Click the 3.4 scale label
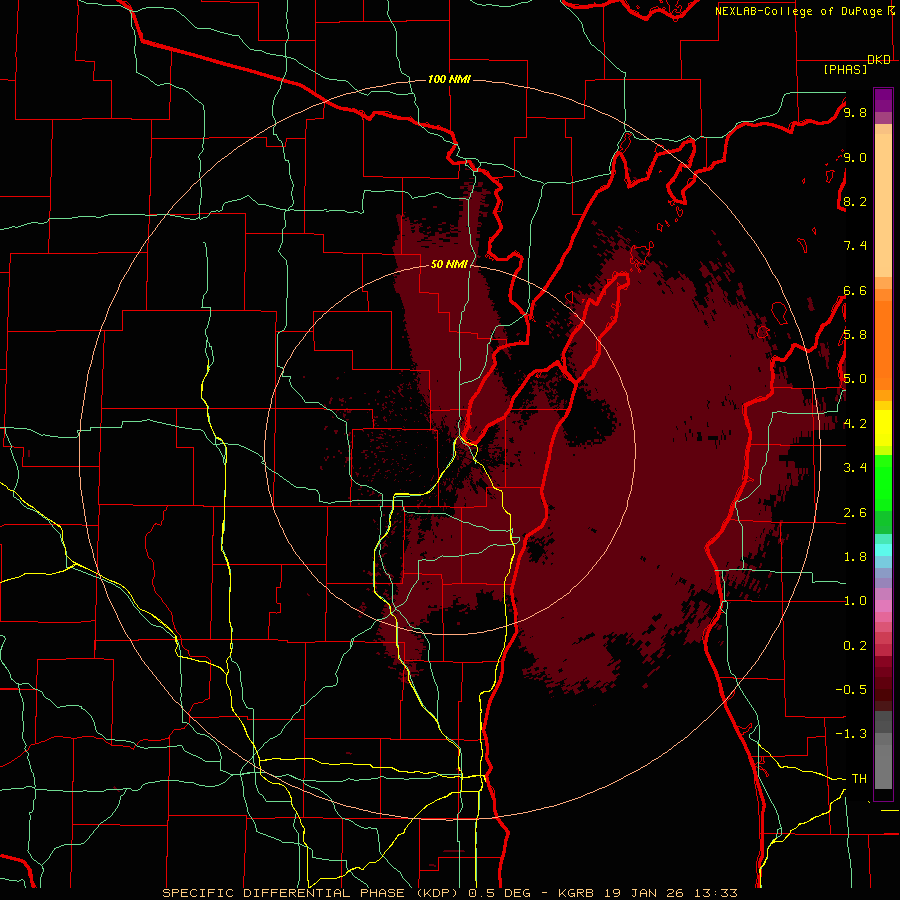Image resolution: width=900 pixels, height=900 pixels. [855, 468]
